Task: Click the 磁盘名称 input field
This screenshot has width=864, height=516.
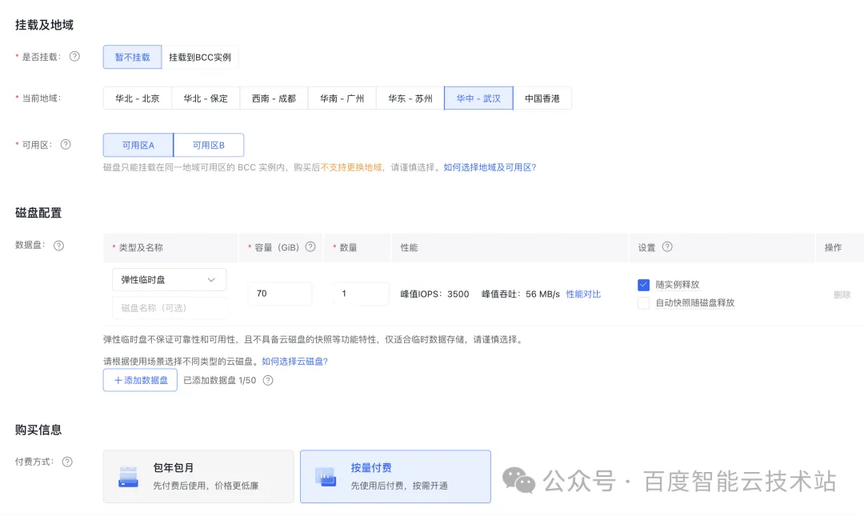Action: [169, 308]
